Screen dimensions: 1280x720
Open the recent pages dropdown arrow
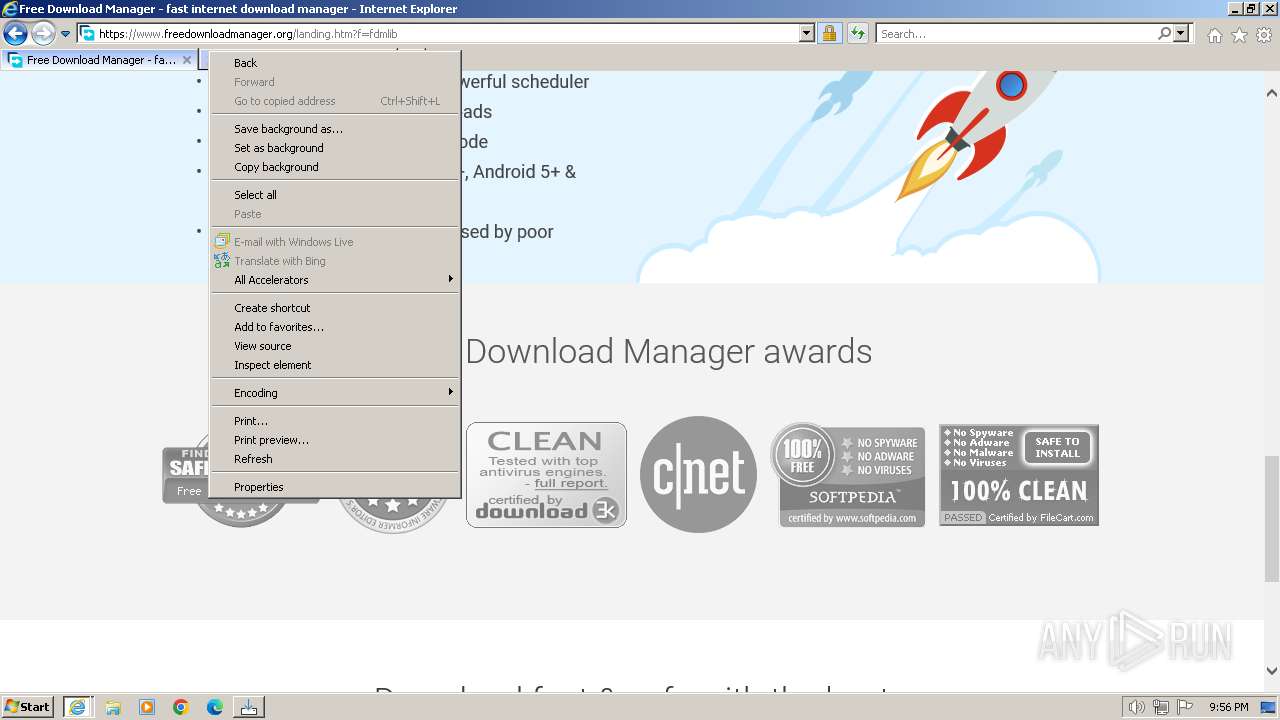point(65,34)
